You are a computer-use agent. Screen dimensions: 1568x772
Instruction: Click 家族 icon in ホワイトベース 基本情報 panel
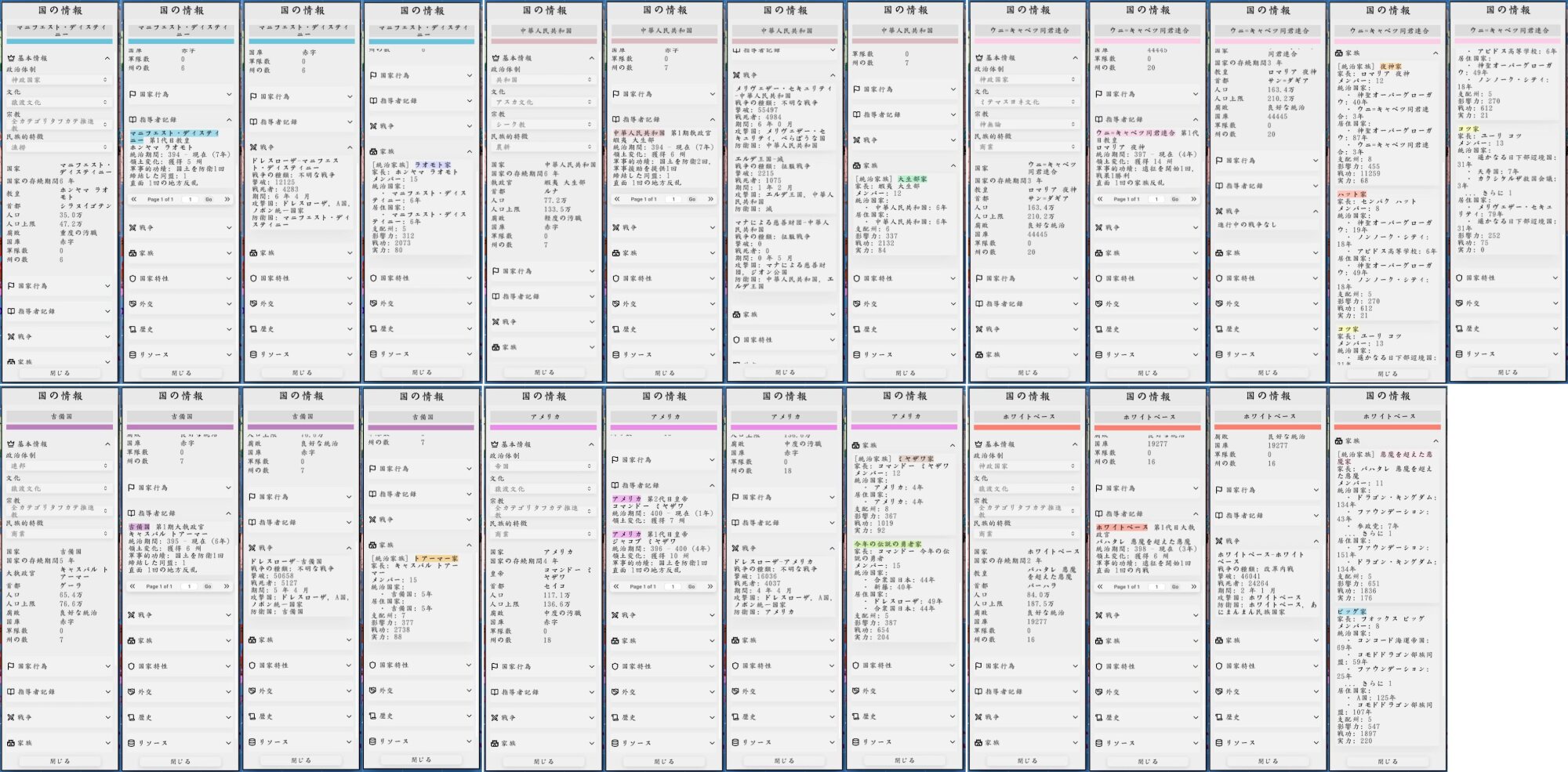[x=978, y=742]
